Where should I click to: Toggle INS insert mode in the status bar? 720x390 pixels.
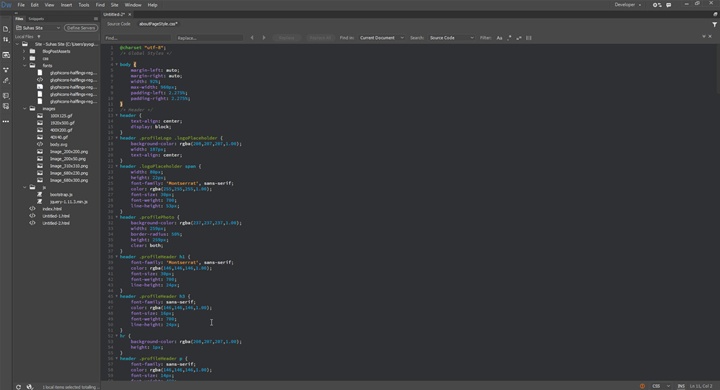click(x=681, y=386)
